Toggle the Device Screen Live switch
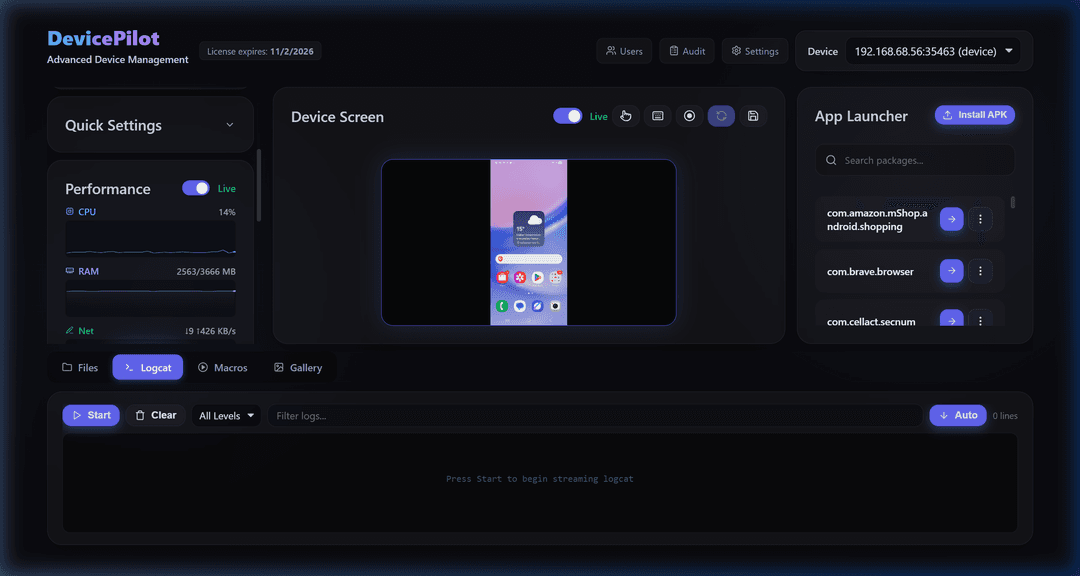Screen dimensions: 1080x576 click(x=568, y=116)
